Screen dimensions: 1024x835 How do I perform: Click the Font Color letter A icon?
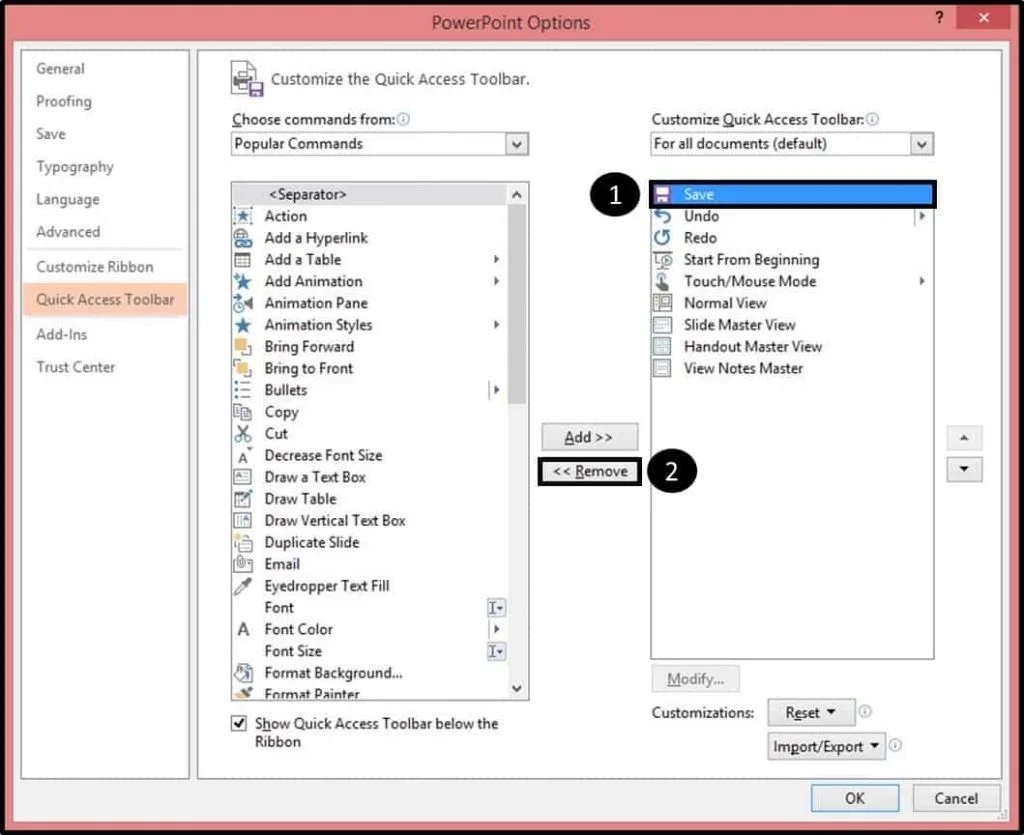[243, 629]
